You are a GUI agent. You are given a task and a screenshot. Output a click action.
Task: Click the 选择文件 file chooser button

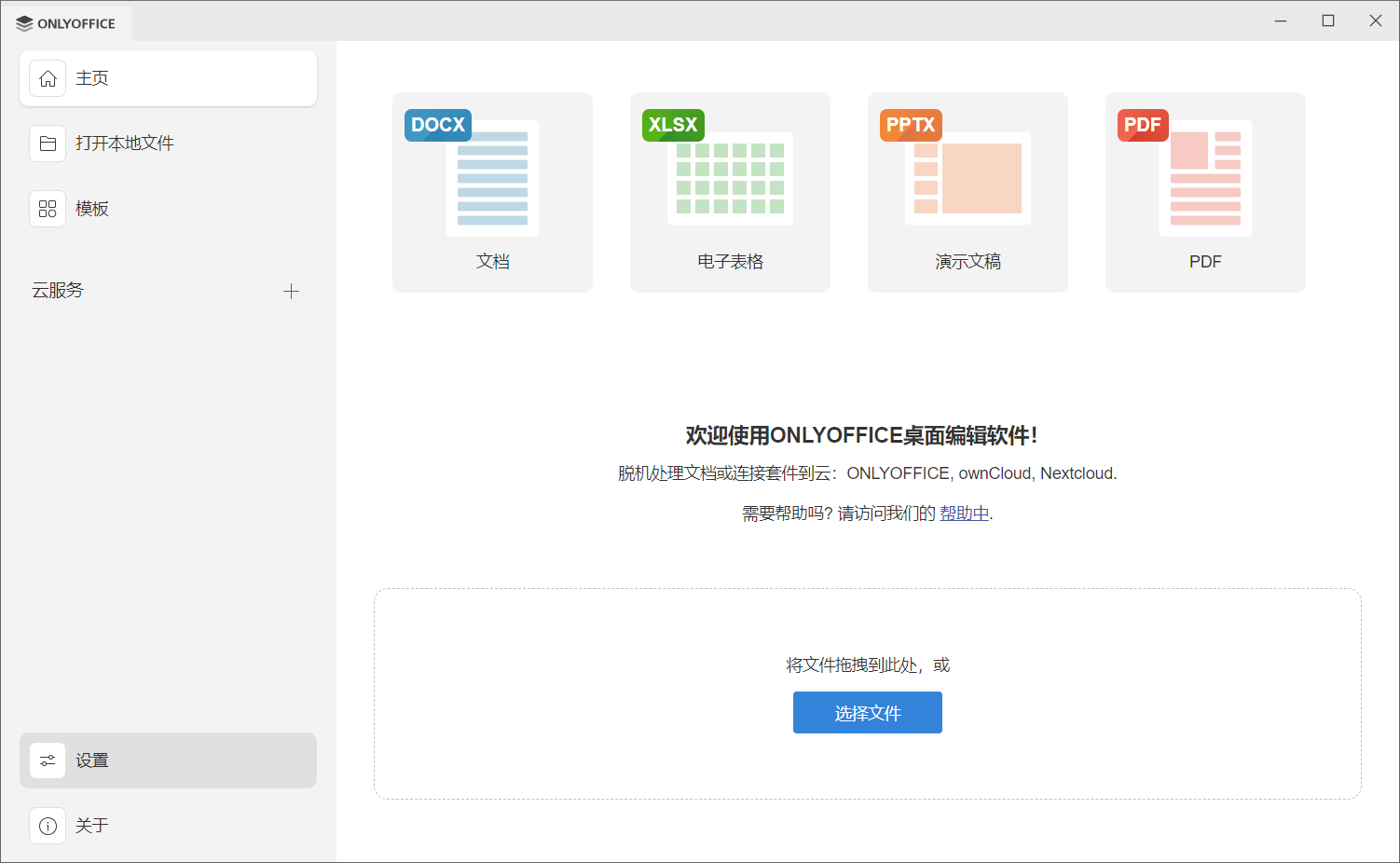click(x=867, y=712)
